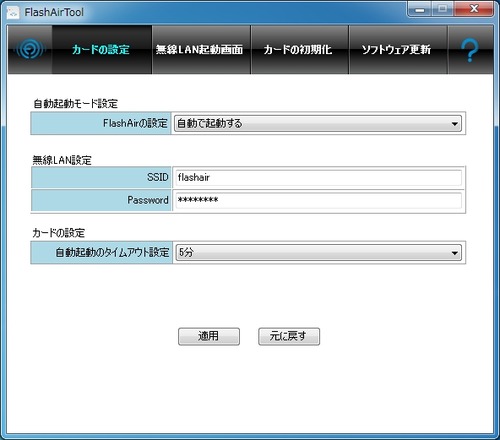Switch to the カードの設定 tab

coord(102,50)
